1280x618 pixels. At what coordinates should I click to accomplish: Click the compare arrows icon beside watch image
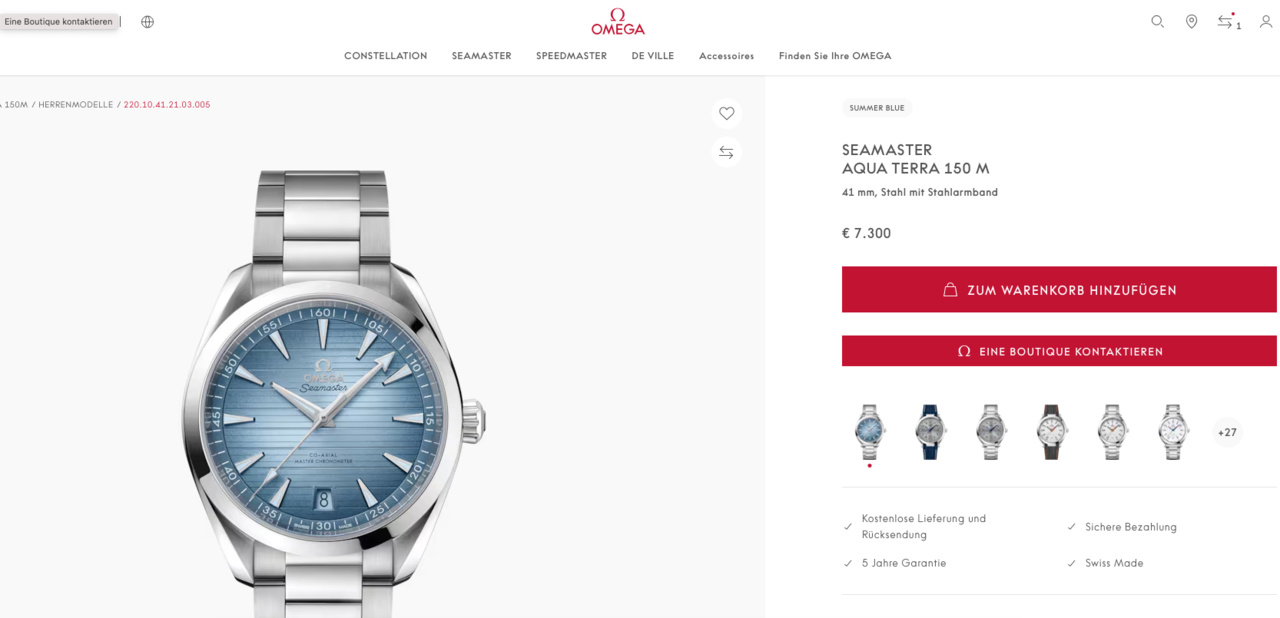point(727,152)
